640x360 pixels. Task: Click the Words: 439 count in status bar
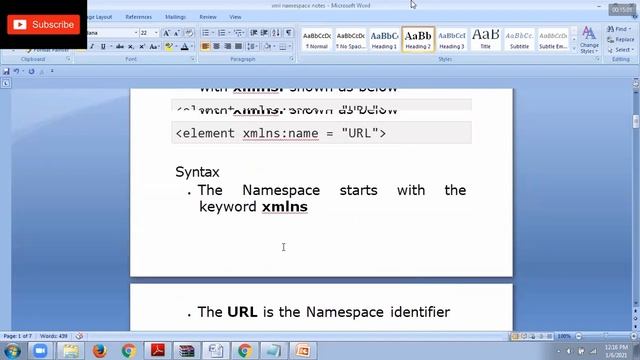53,336
